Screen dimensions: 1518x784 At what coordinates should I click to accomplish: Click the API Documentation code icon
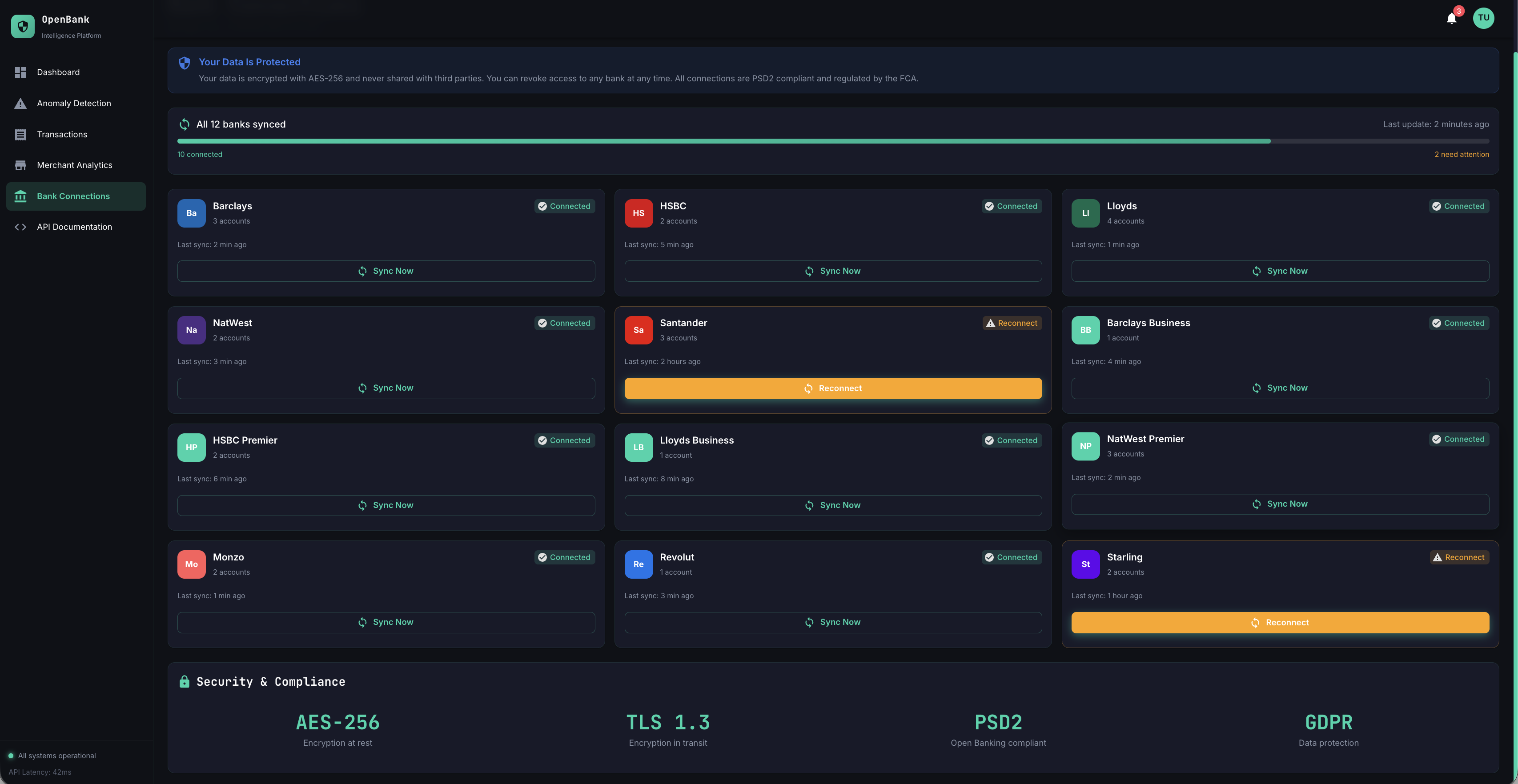(20, 227)
